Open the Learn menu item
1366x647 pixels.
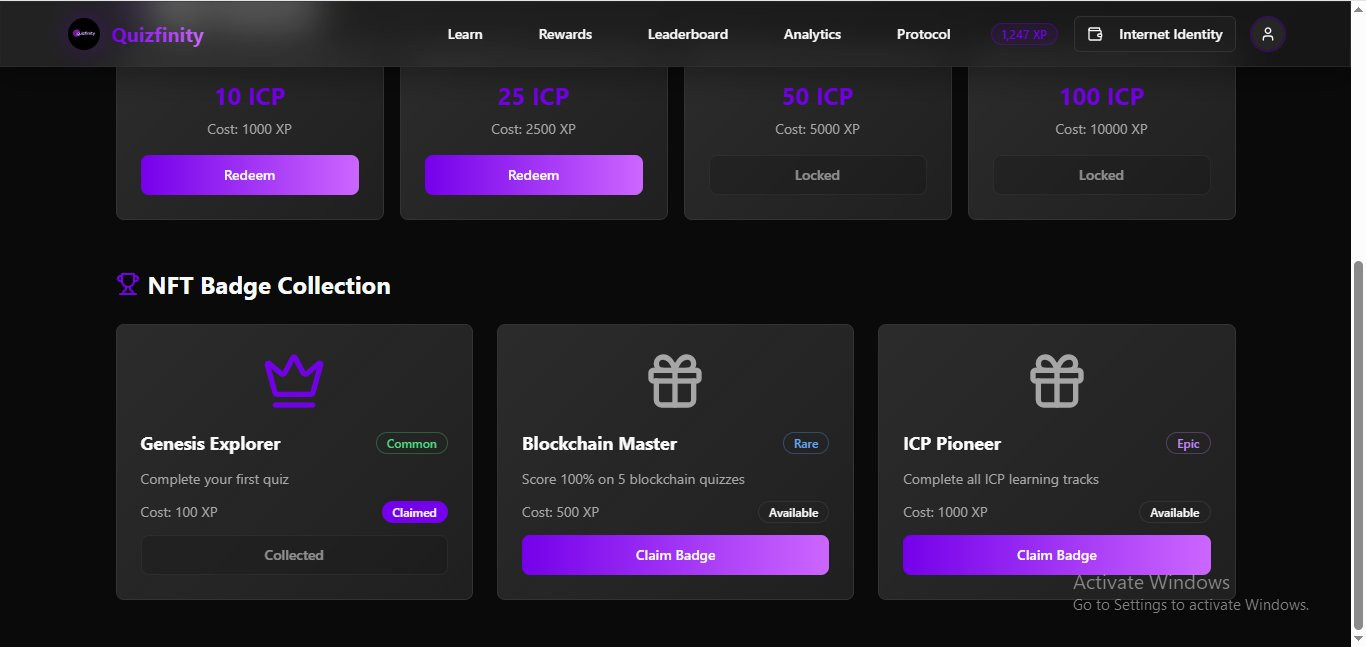tap(465, 34)
